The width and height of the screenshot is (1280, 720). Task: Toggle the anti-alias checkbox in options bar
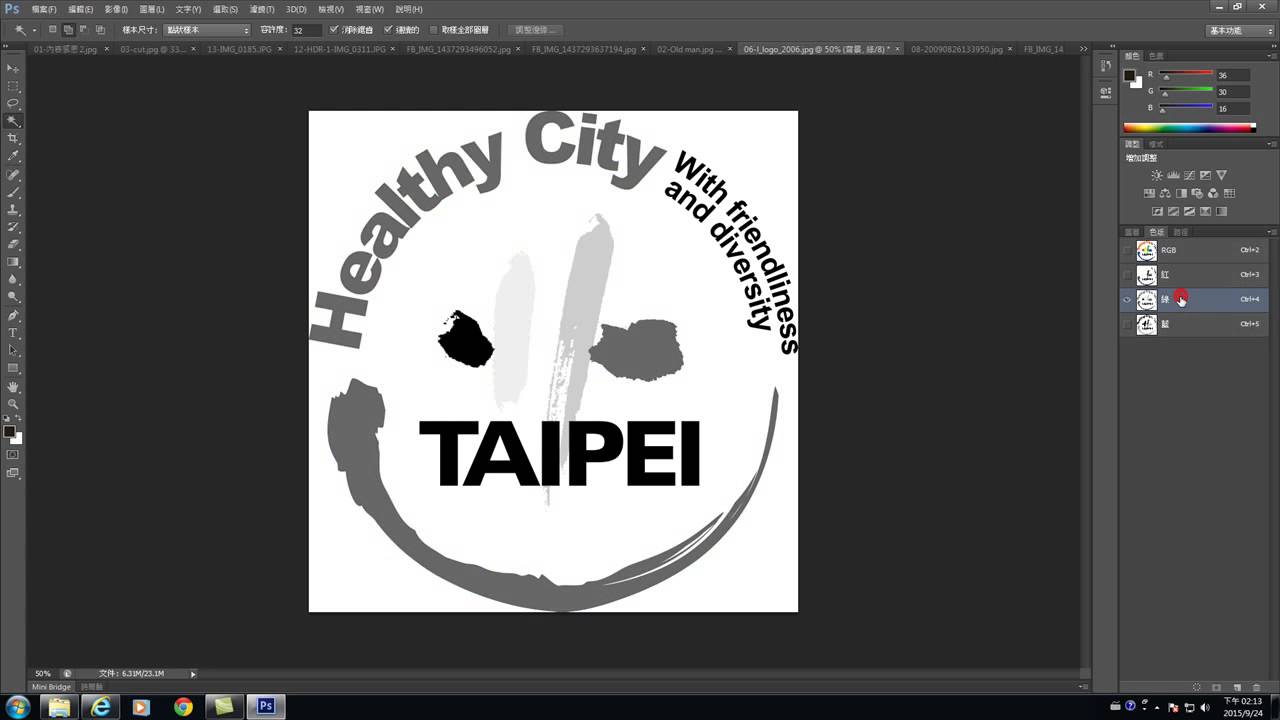(334, 30)
